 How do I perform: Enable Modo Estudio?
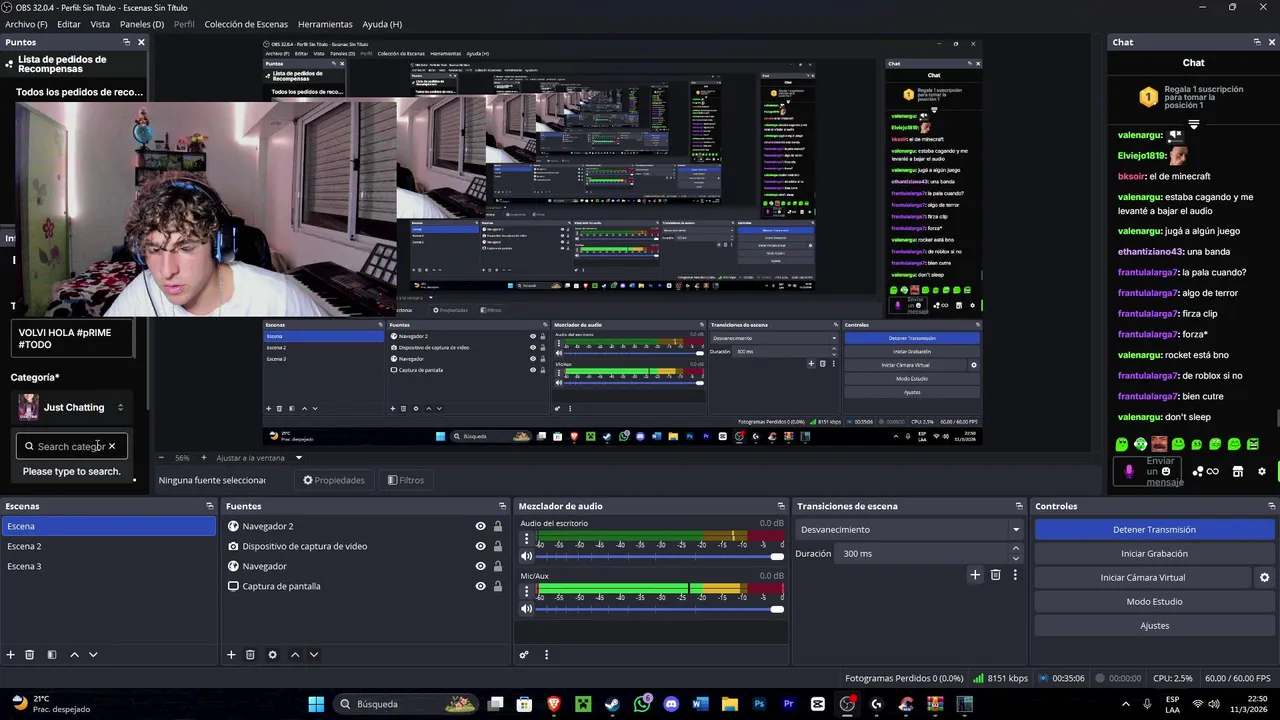[x=1154, y=602]
